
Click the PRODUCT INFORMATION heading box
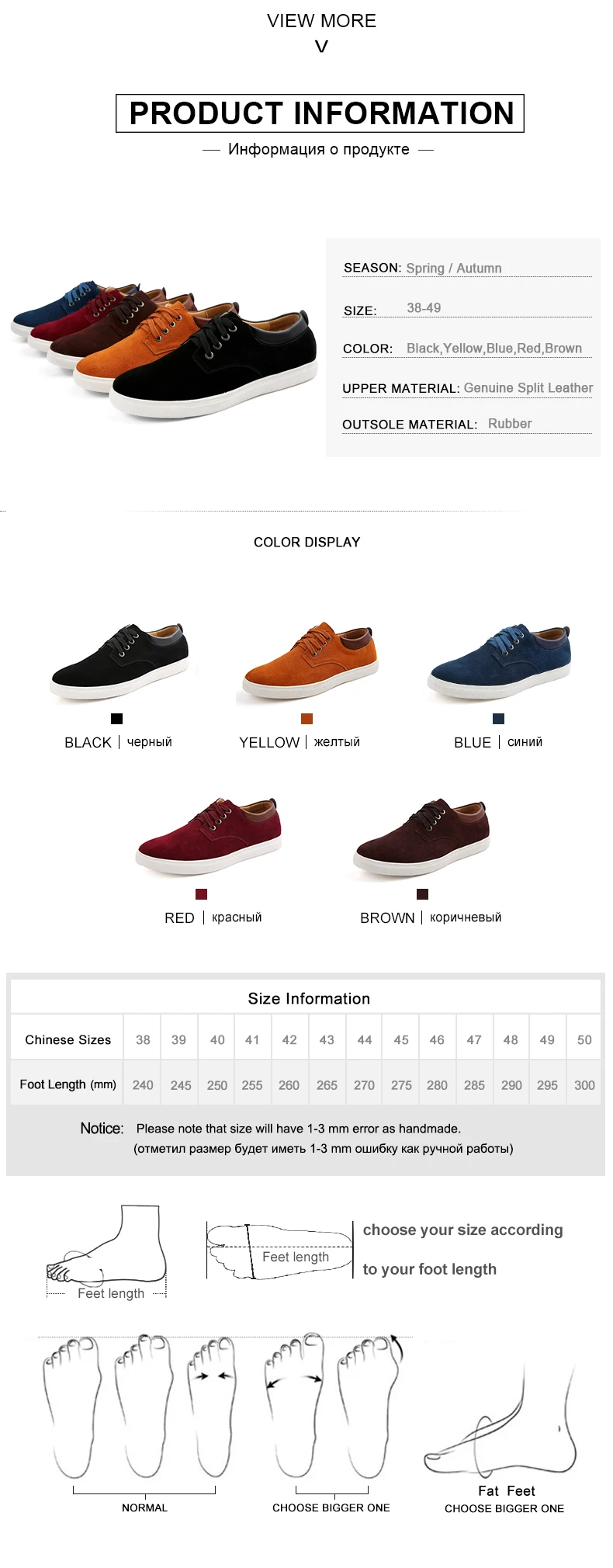[320, 113]
